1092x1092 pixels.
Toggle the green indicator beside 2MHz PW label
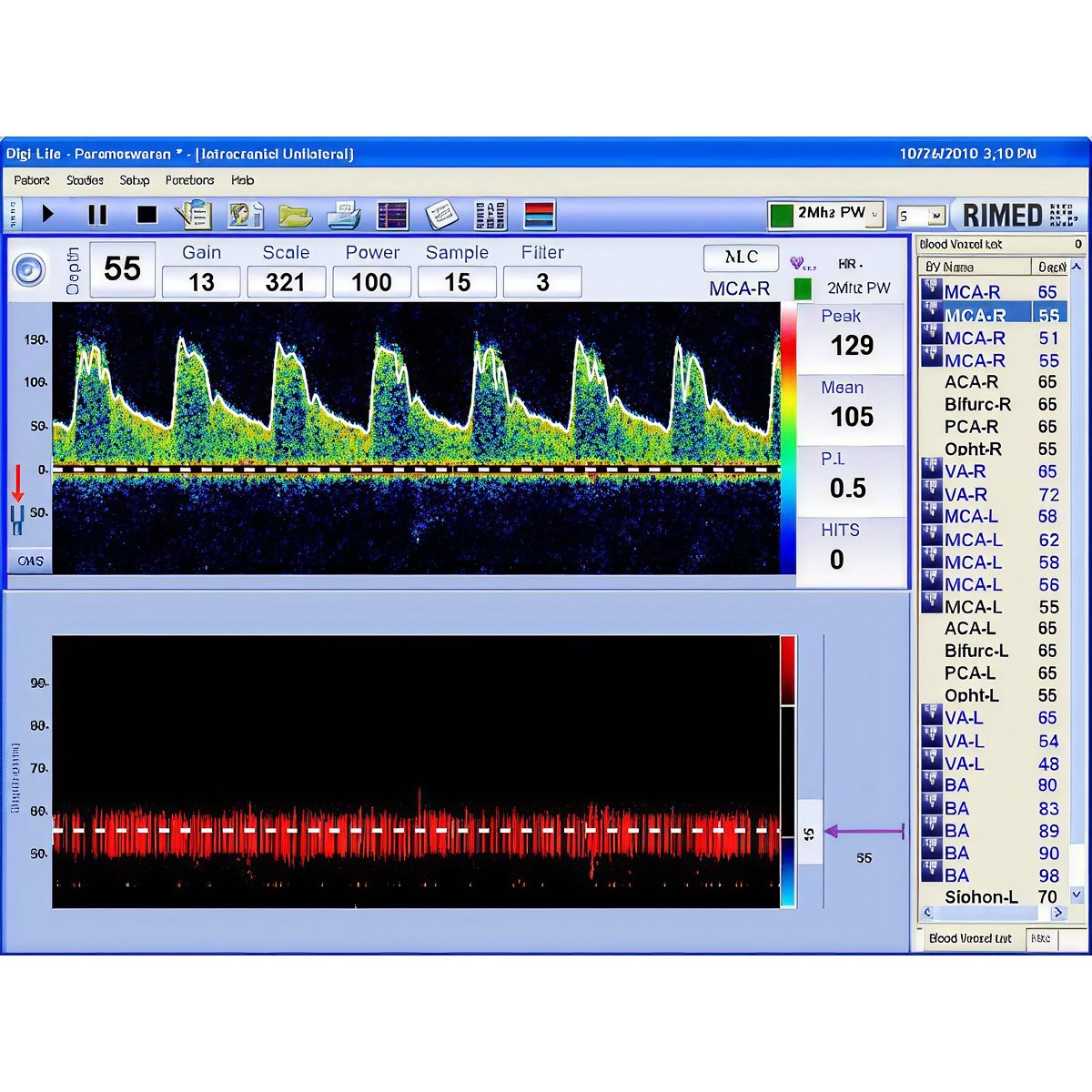coord(803,289)
